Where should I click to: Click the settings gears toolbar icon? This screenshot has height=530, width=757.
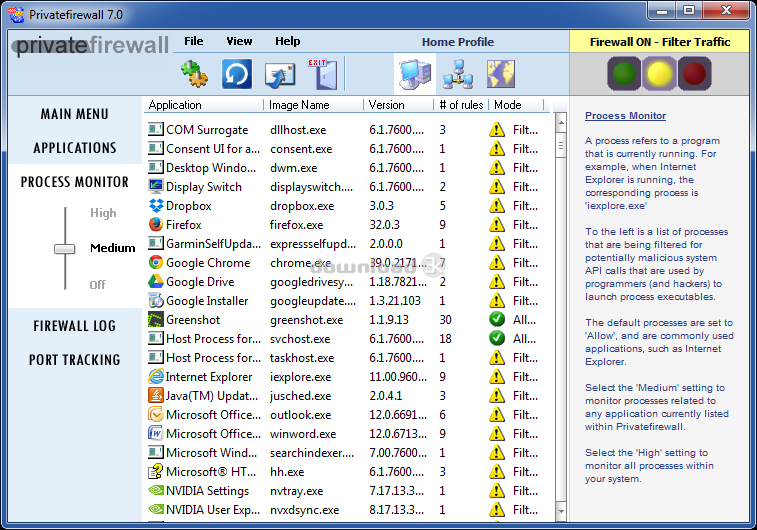[x=193, y=74]
